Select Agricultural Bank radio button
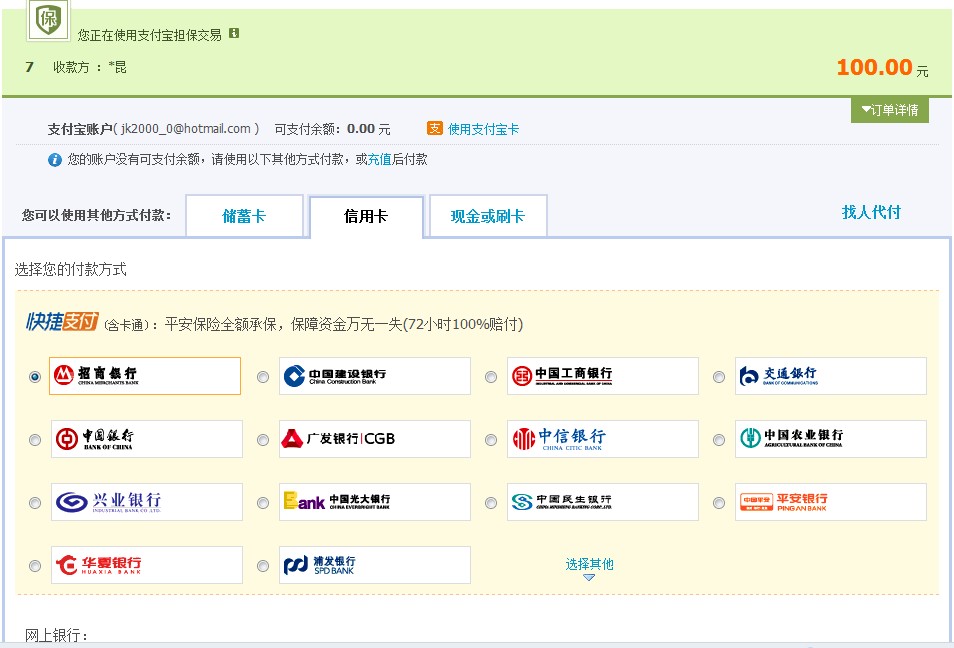 pos(719,439)
